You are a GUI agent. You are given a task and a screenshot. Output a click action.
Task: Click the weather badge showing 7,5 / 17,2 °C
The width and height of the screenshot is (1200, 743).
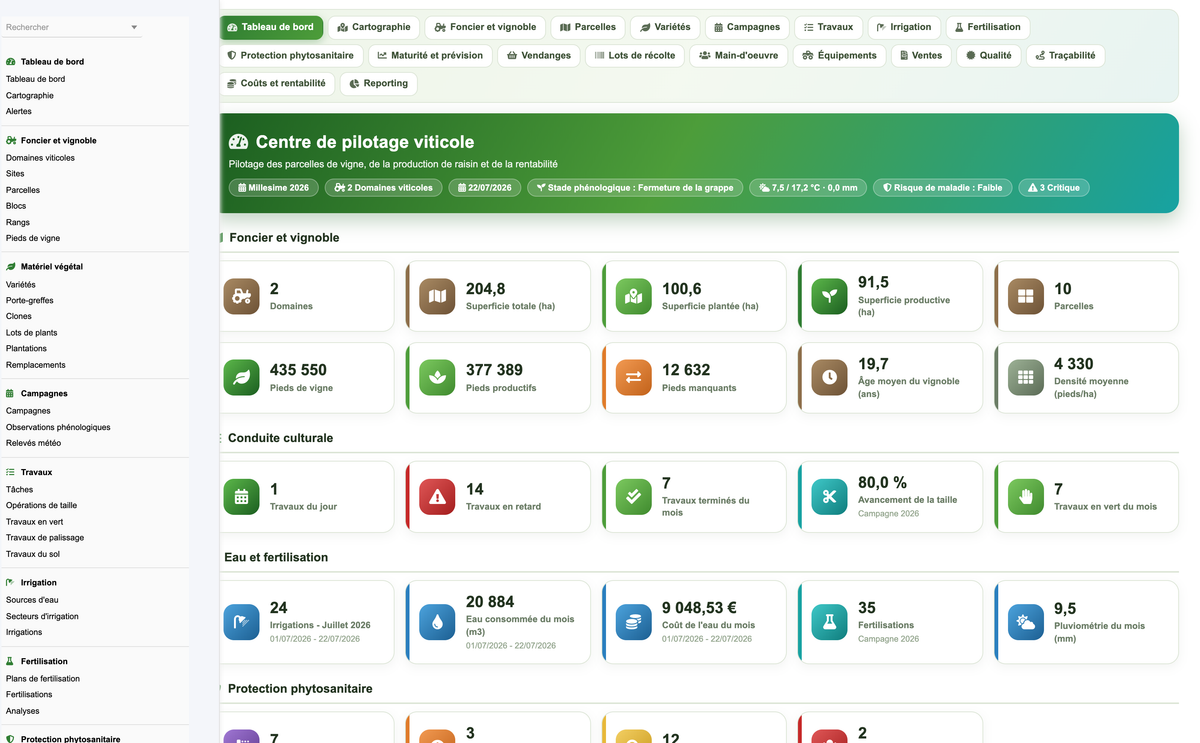pyautogui.click(x=808, y=187)
